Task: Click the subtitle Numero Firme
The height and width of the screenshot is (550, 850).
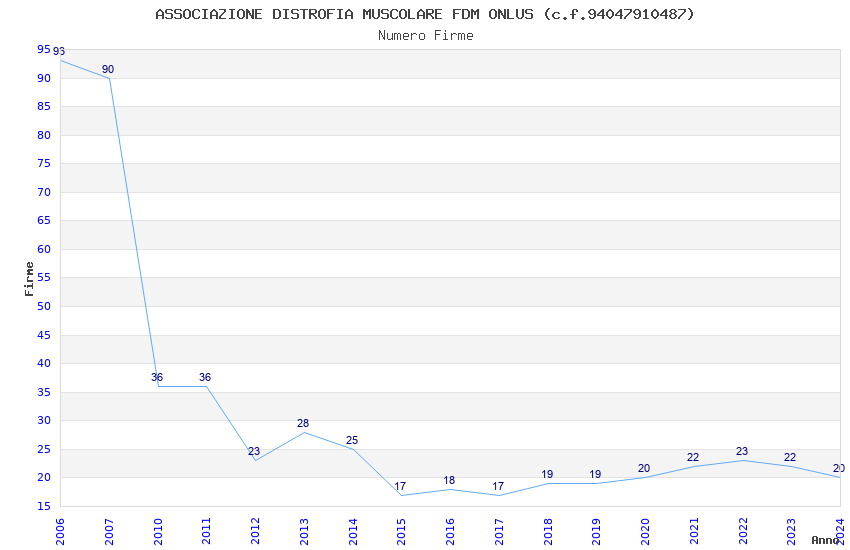Action: (x=426, y=35)
